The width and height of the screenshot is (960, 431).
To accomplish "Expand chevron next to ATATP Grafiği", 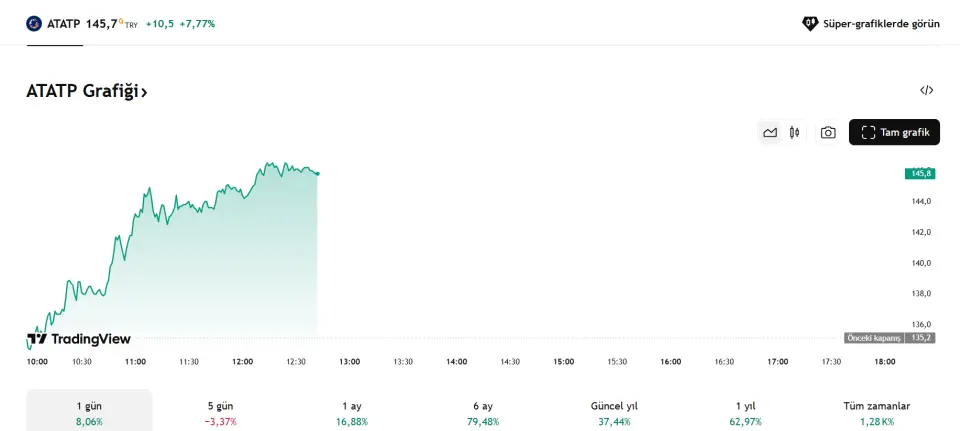I will [x=144, y=92].
